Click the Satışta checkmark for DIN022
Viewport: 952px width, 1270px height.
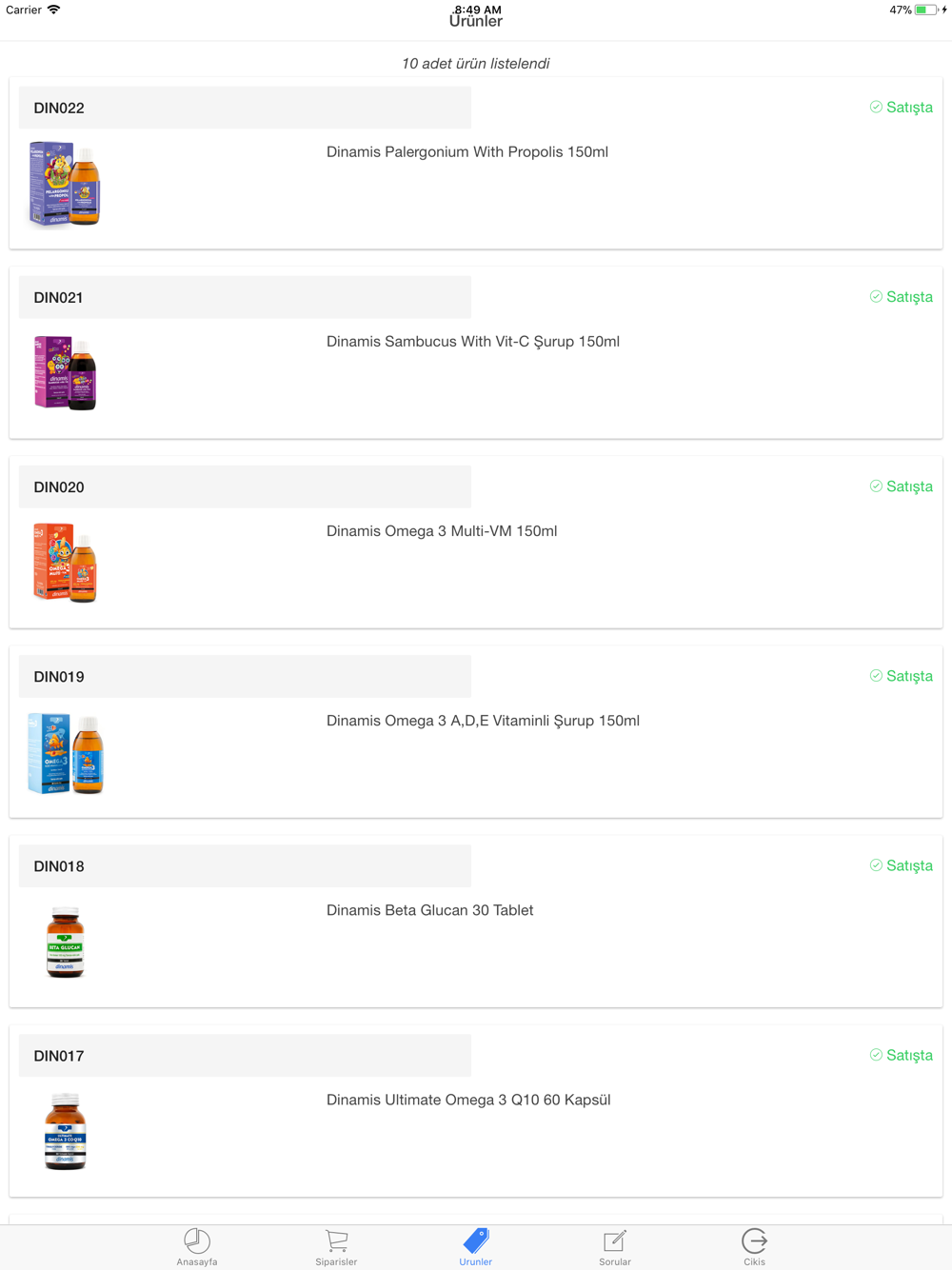[876, 107]
